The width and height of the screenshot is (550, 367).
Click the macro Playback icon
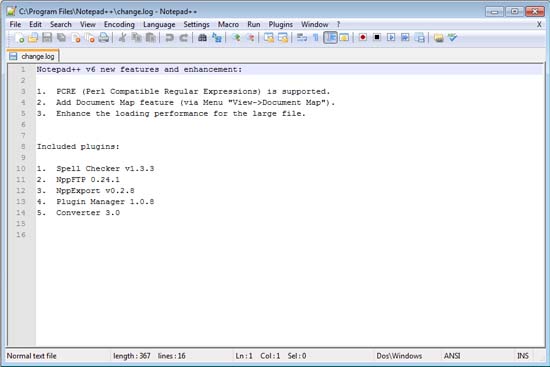coord(391,37)
